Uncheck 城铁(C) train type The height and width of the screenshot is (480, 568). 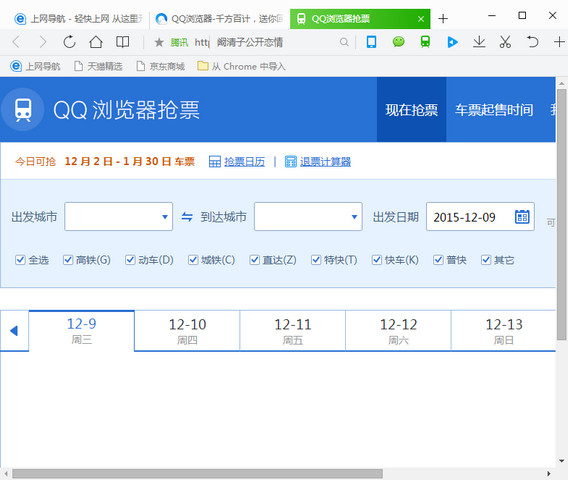(x=193, y=260)
